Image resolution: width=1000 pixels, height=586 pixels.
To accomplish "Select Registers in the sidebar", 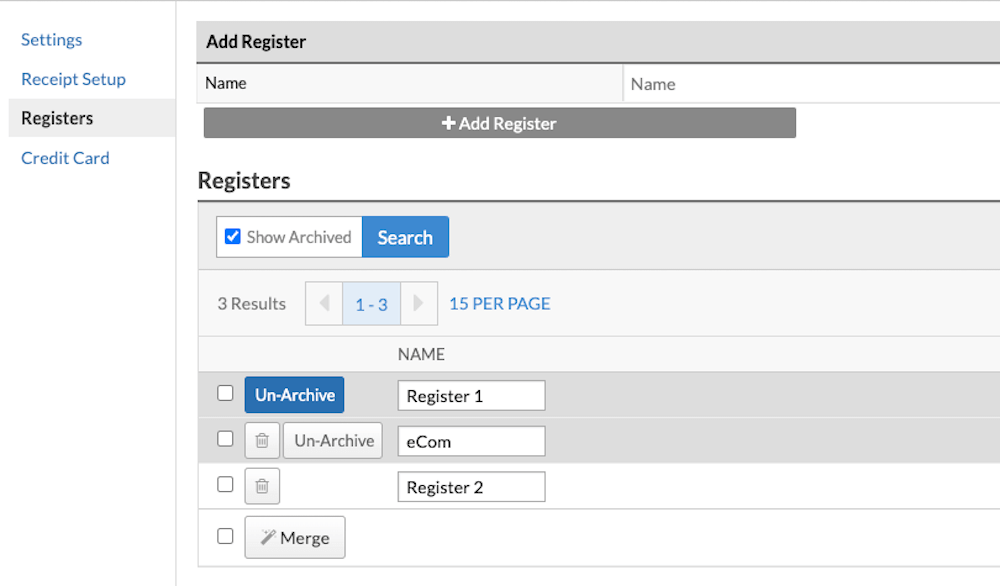I will click(57, 118).
